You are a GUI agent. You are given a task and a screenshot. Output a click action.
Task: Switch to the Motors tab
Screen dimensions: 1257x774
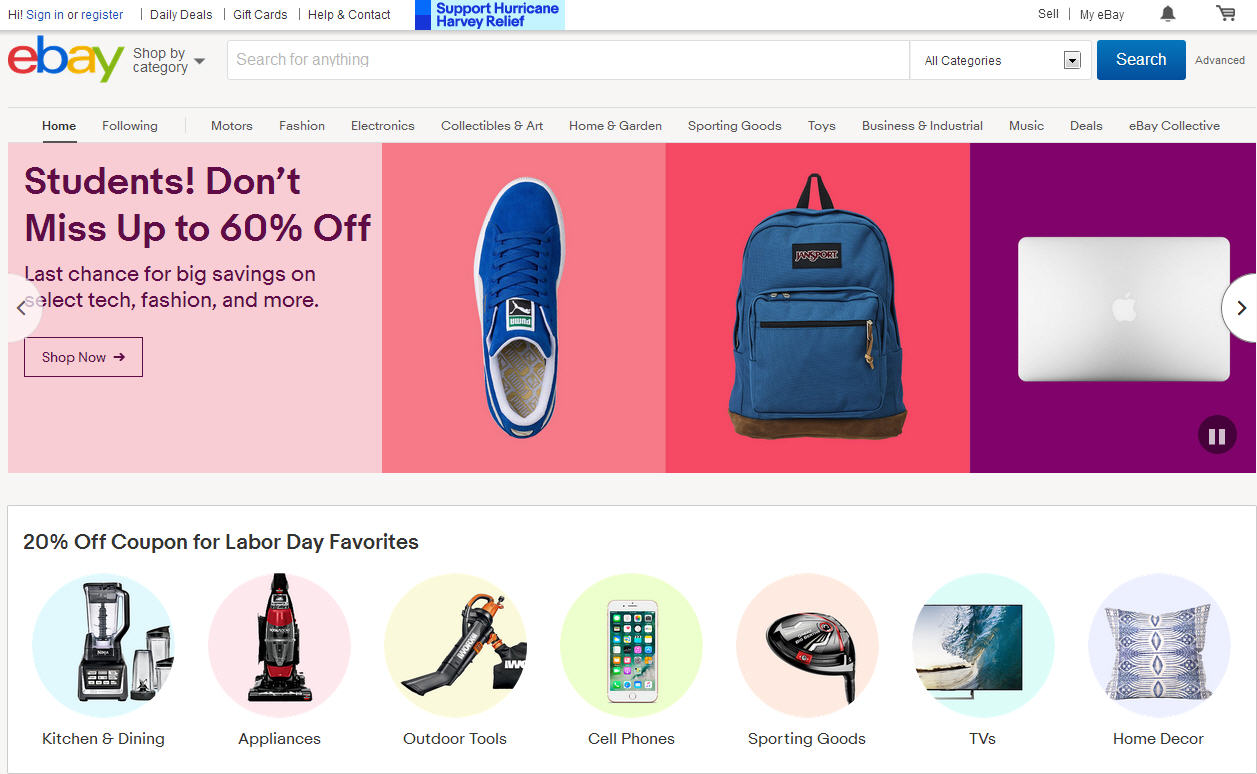click(231, 125)
